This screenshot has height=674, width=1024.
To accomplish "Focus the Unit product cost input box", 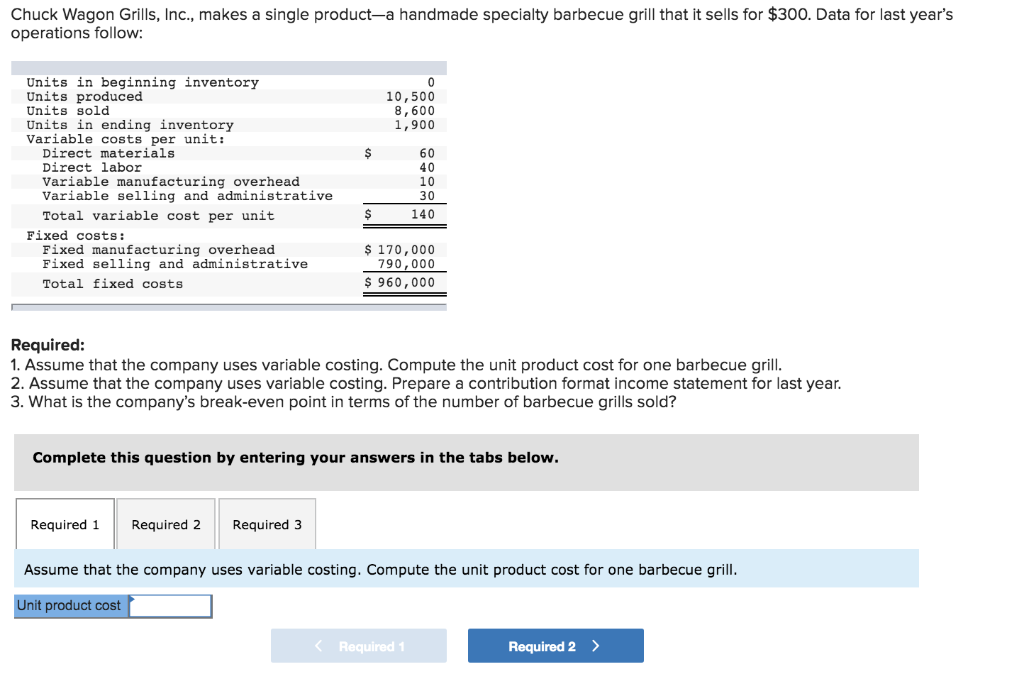I will (x=171, y=606).
